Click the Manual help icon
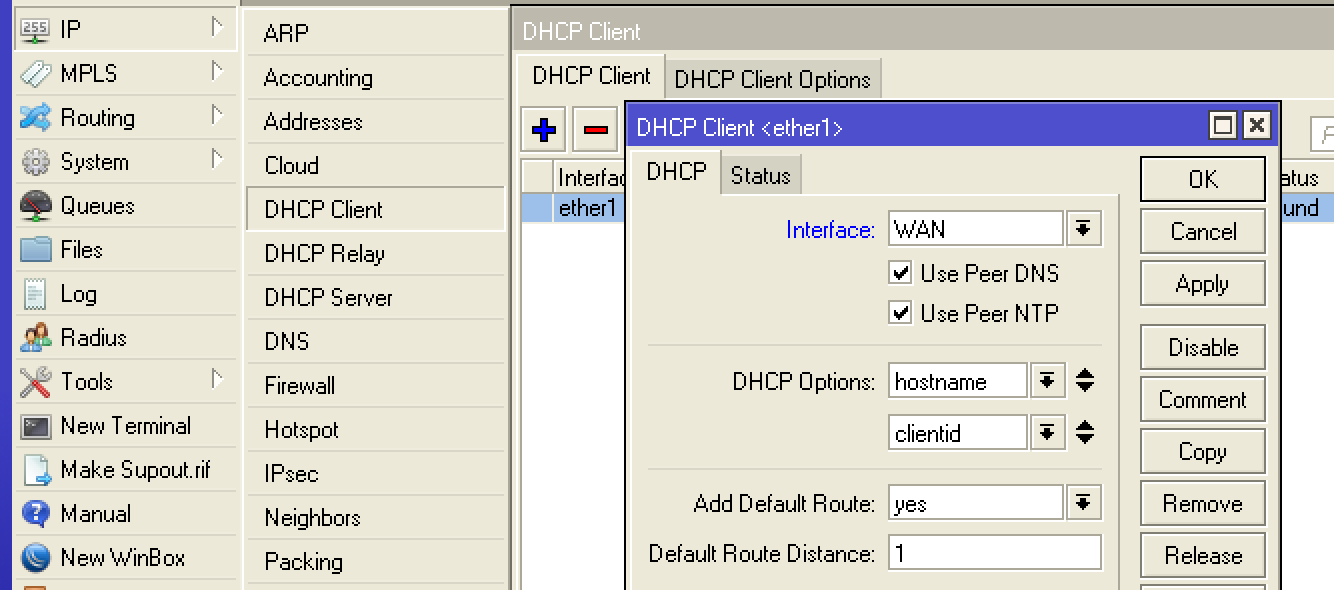 (35, 514)
